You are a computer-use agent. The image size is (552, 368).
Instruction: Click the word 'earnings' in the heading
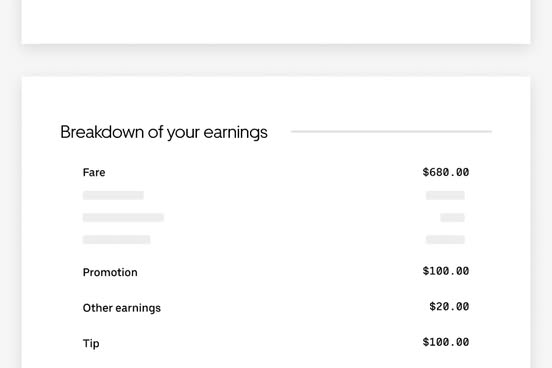(236, 133)
